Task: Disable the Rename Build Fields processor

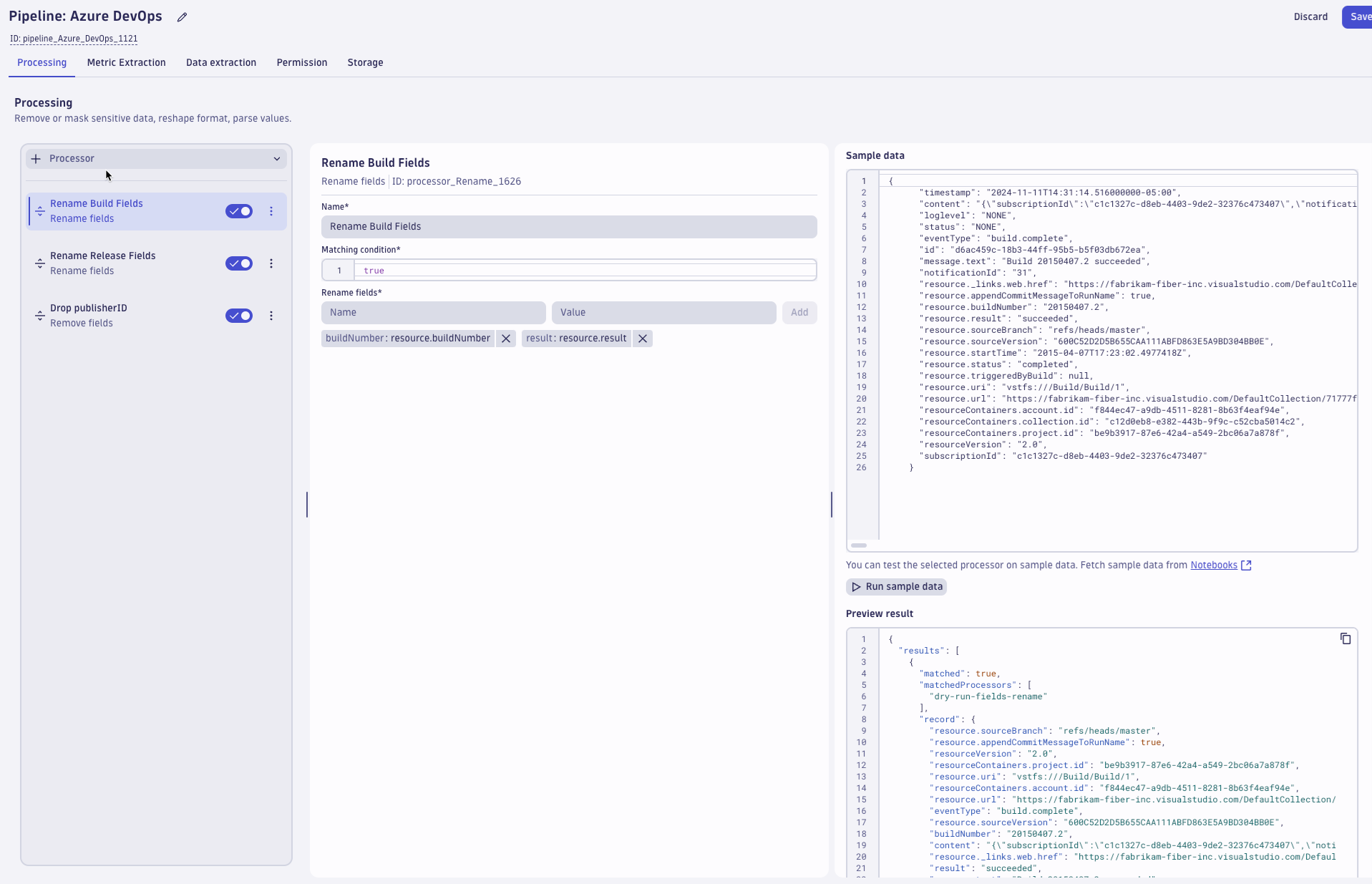Action: tap(239, 211)
